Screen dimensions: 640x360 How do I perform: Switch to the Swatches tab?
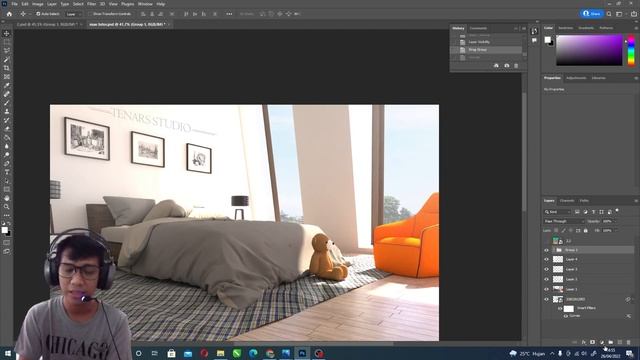[566, 28]
